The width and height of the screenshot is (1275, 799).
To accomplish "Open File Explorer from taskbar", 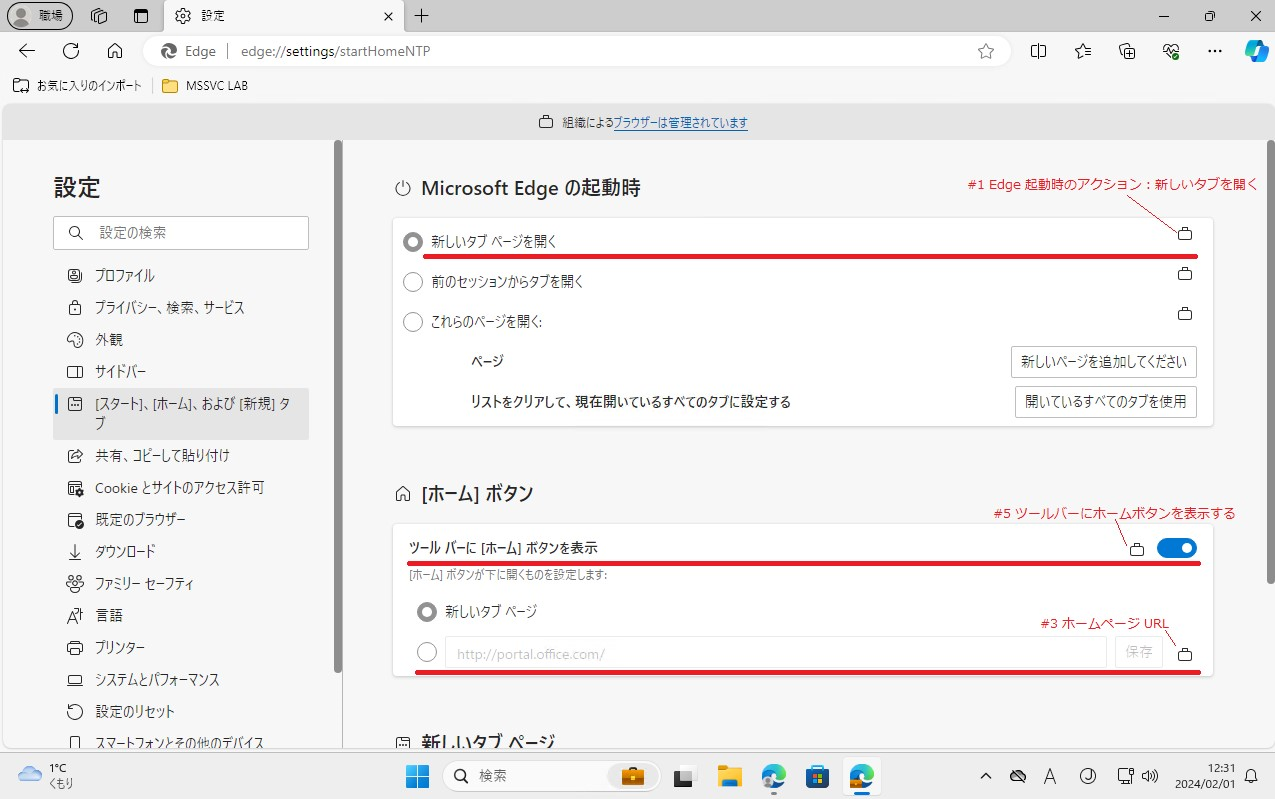I will [729, 776].
